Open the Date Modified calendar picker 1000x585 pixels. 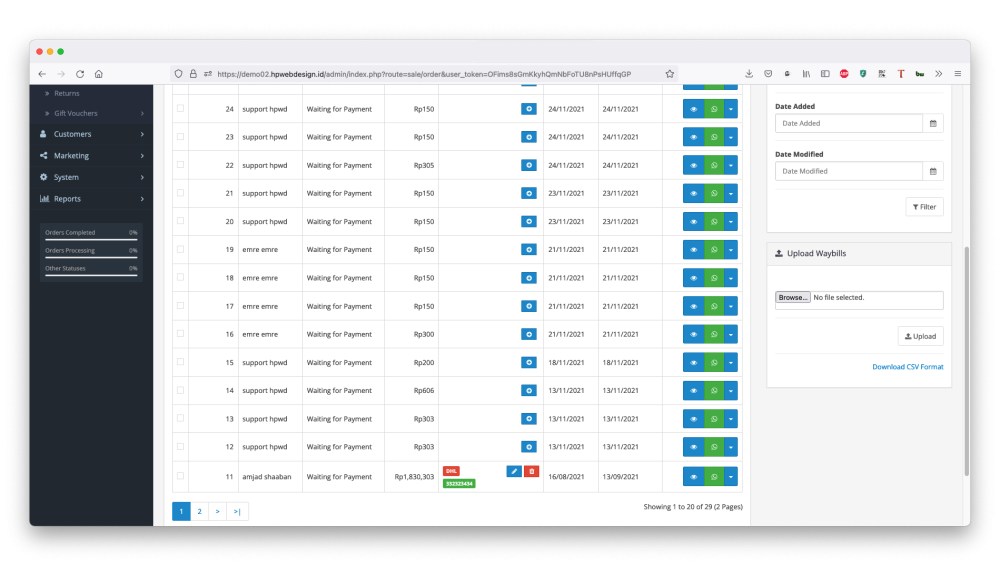(x=933, y=171)
